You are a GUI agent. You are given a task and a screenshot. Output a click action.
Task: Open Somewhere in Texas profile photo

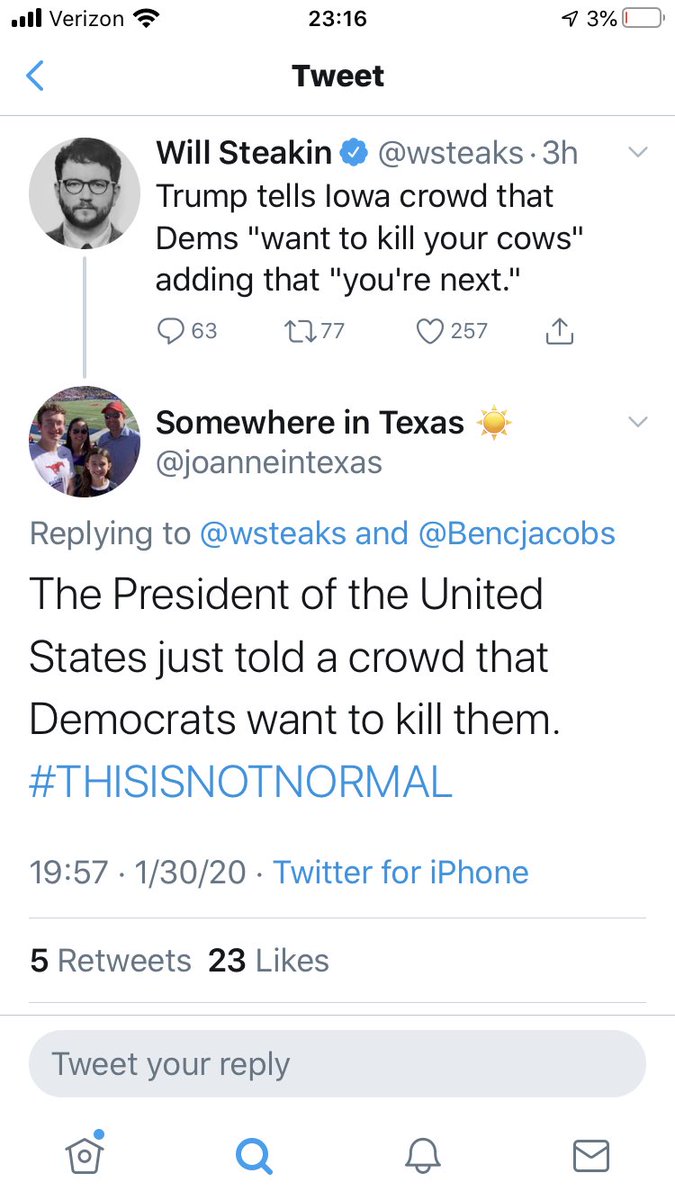[x=85, y=441]
